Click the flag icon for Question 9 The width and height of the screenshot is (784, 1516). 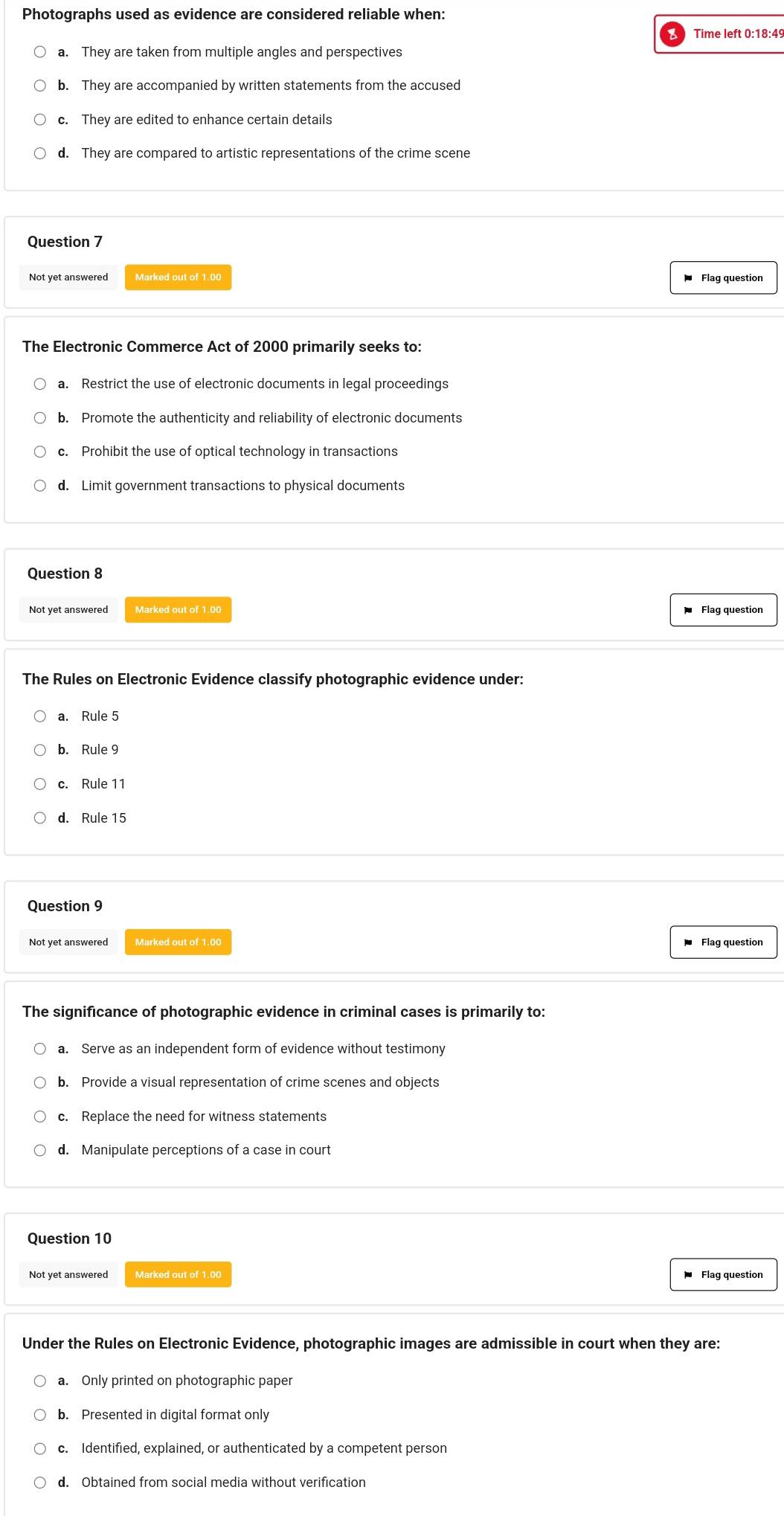pos(688,942)
